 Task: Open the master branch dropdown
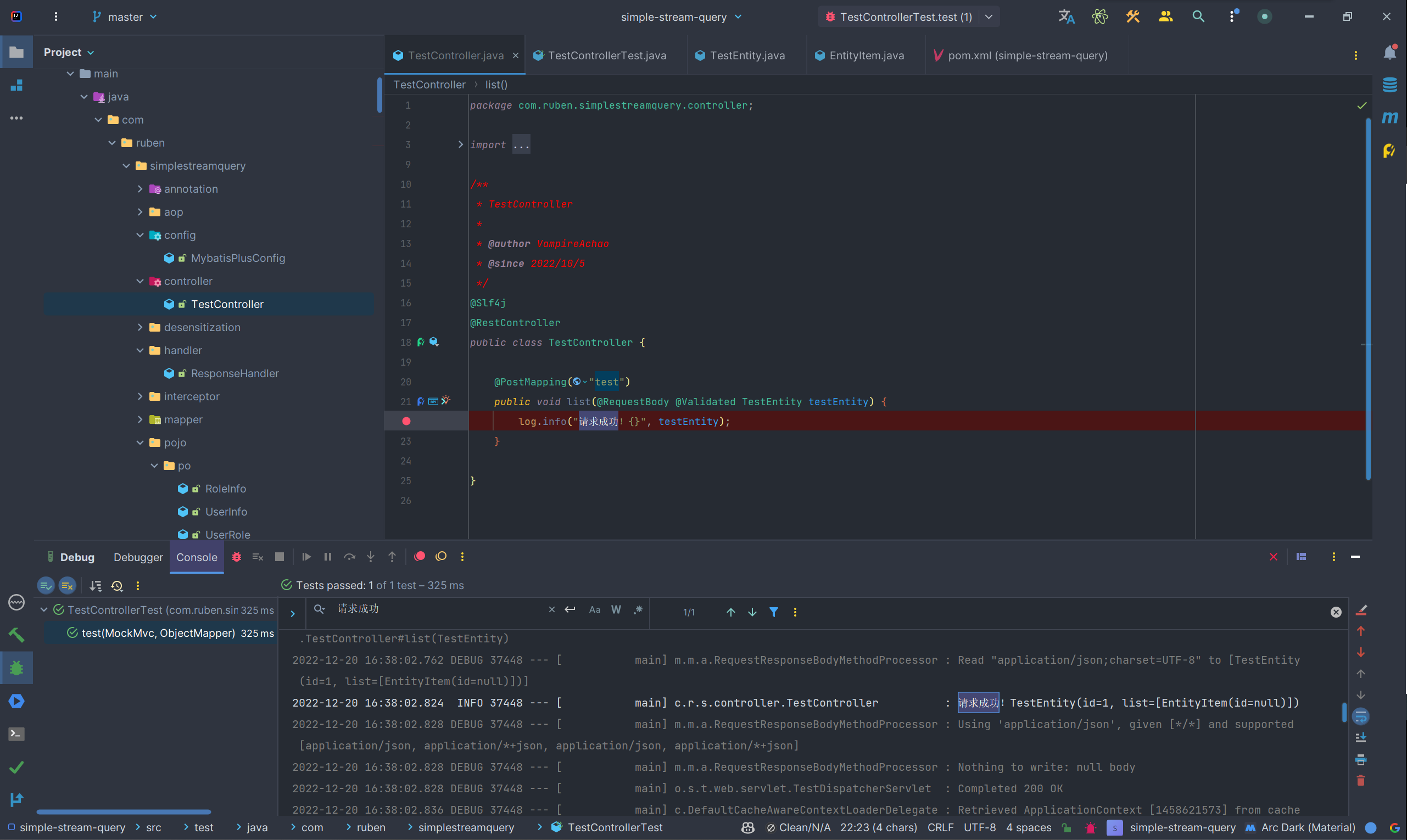tap(125, 17)
